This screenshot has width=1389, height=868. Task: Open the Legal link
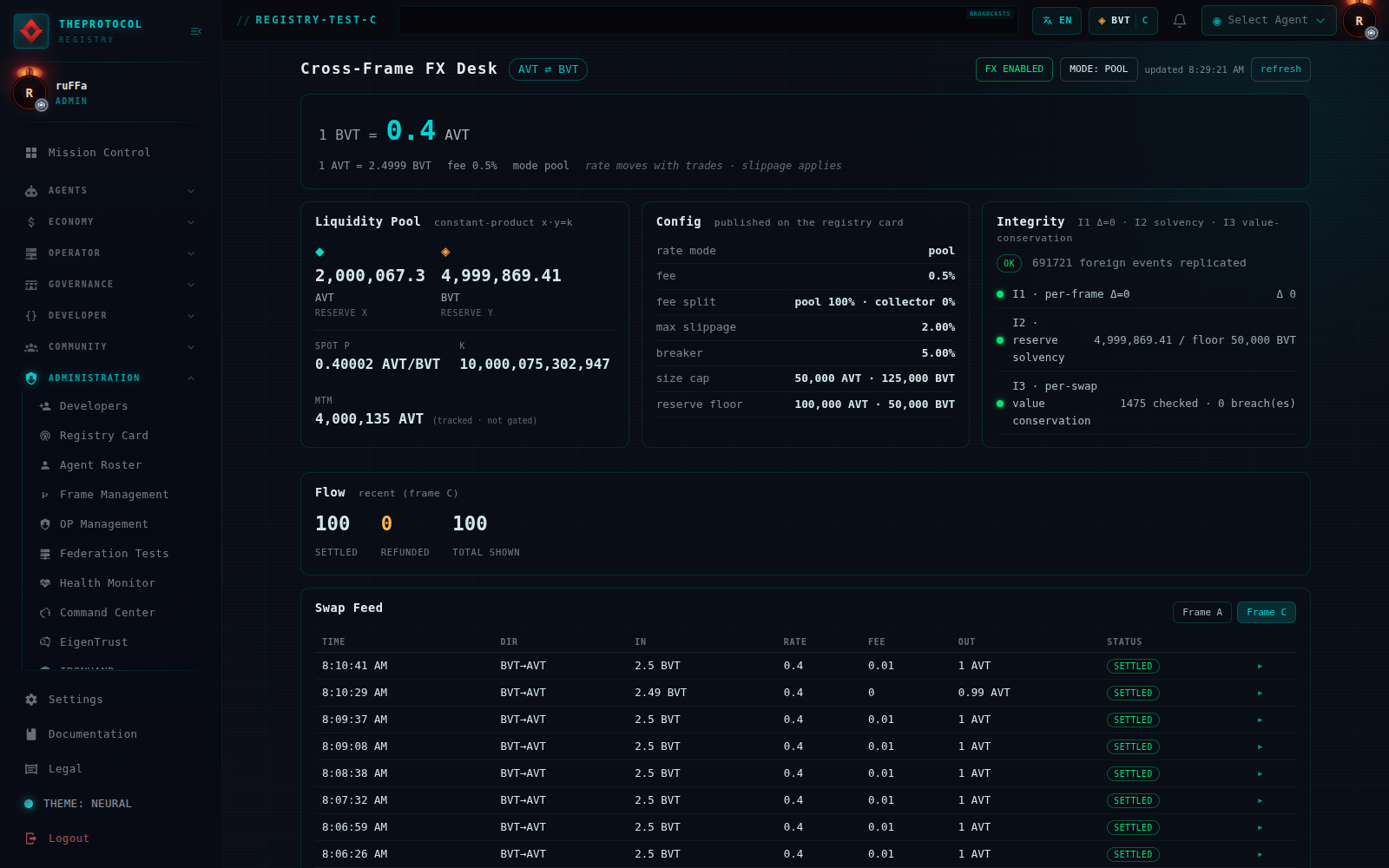pos(65,769)
